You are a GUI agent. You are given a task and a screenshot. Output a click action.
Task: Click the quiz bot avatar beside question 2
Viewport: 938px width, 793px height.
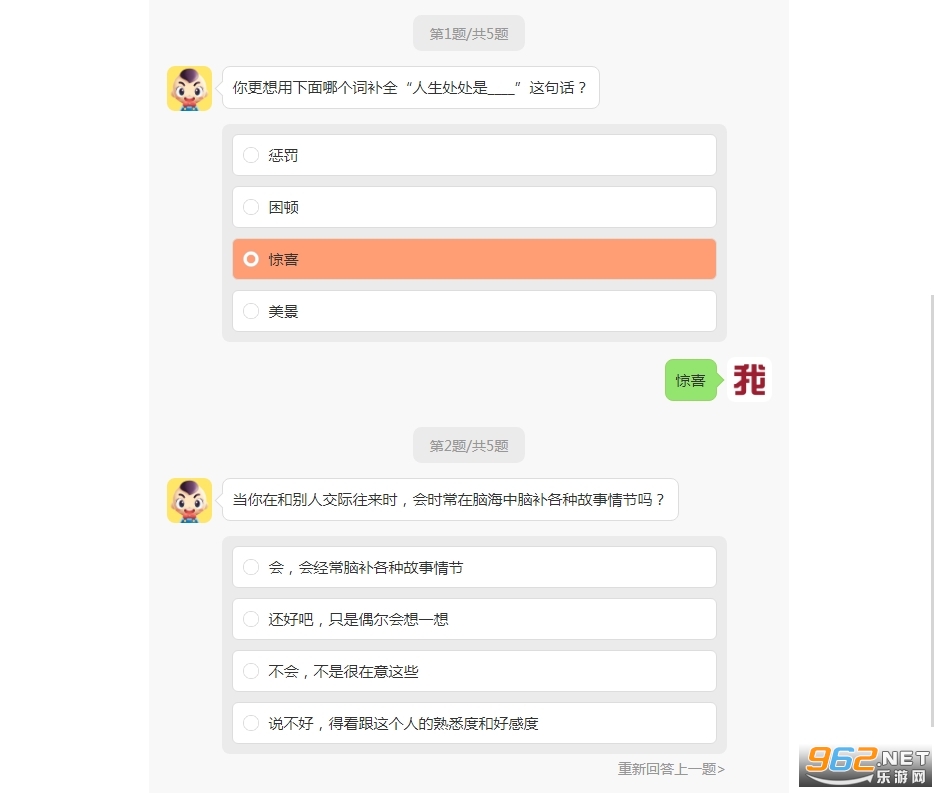tap(189, 500)
